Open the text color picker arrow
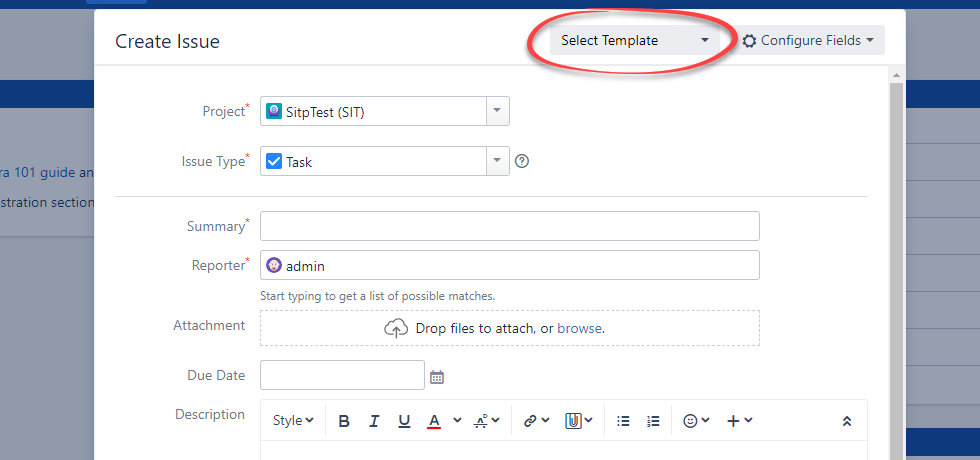 click(457, 421)
